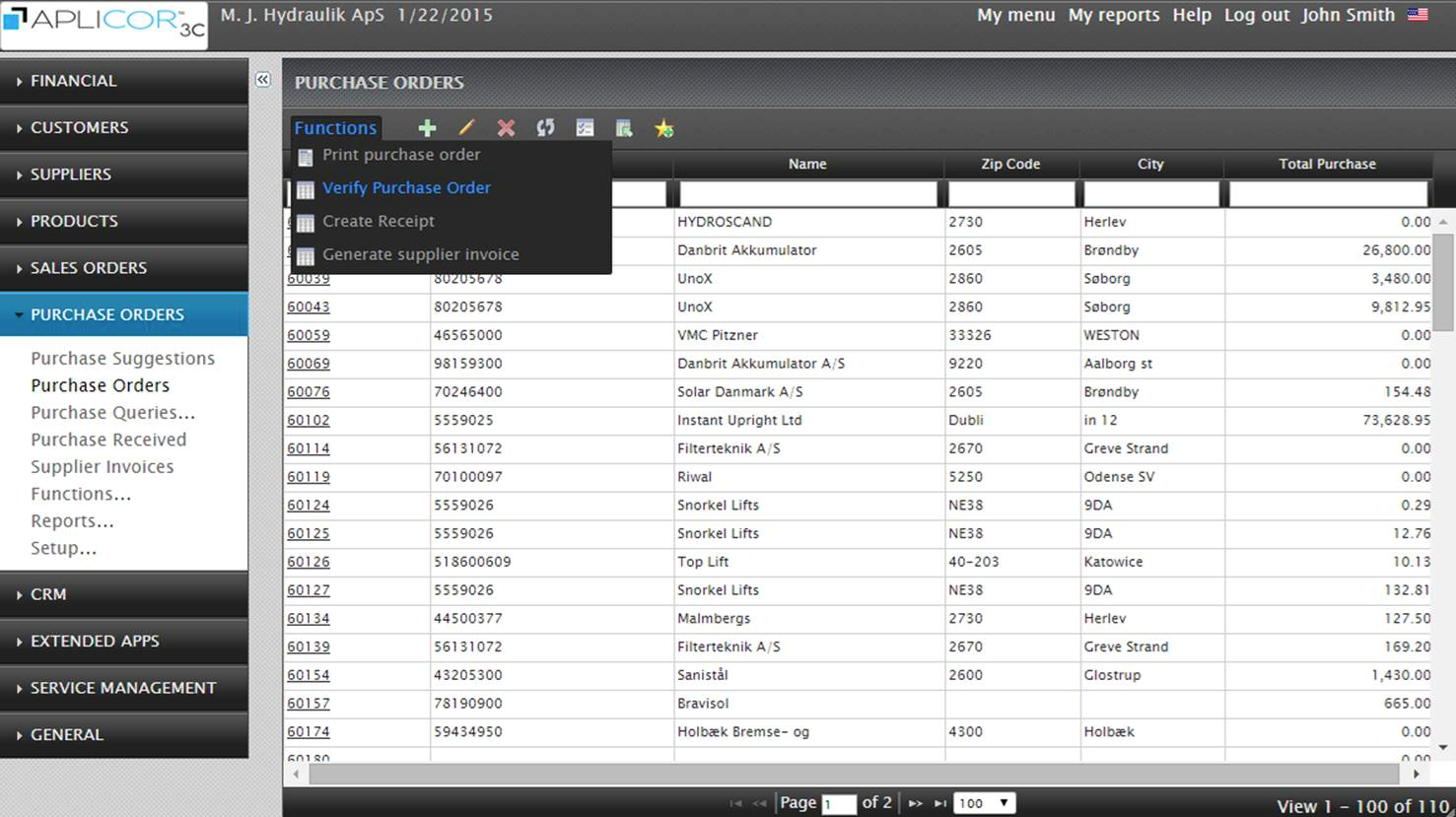Expand the GENERAL section
The image size is (1456, 817).
click(x=123, y=734)
